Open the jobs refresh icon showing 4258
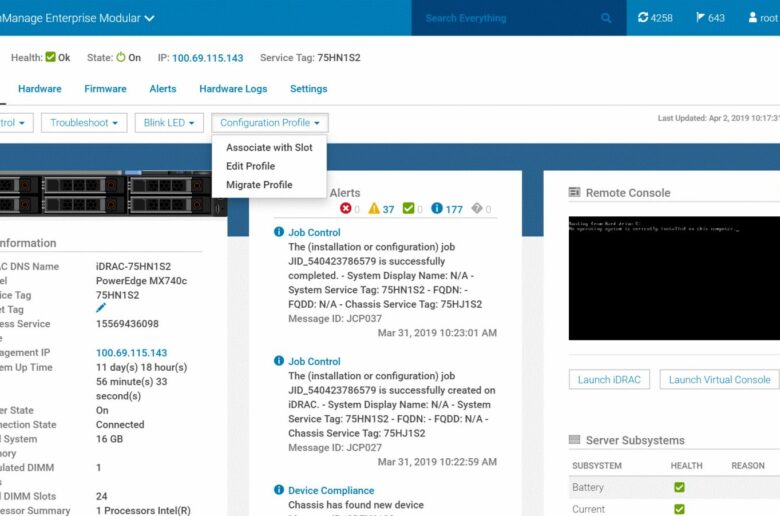Screen dimensions: 780x516 point(643,17)
